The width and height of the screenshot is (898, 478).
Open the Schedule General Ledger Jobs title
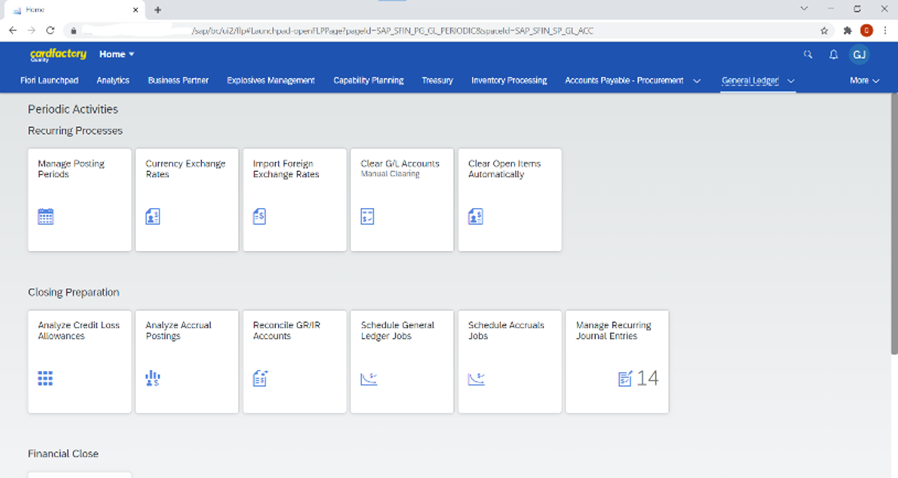point(397,330)
